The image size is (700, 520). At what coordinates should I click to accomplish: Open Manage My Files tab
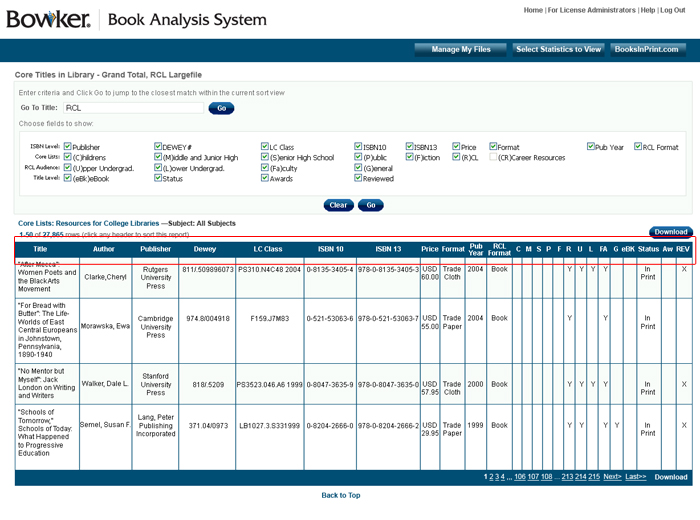click(x=460, y=50)
